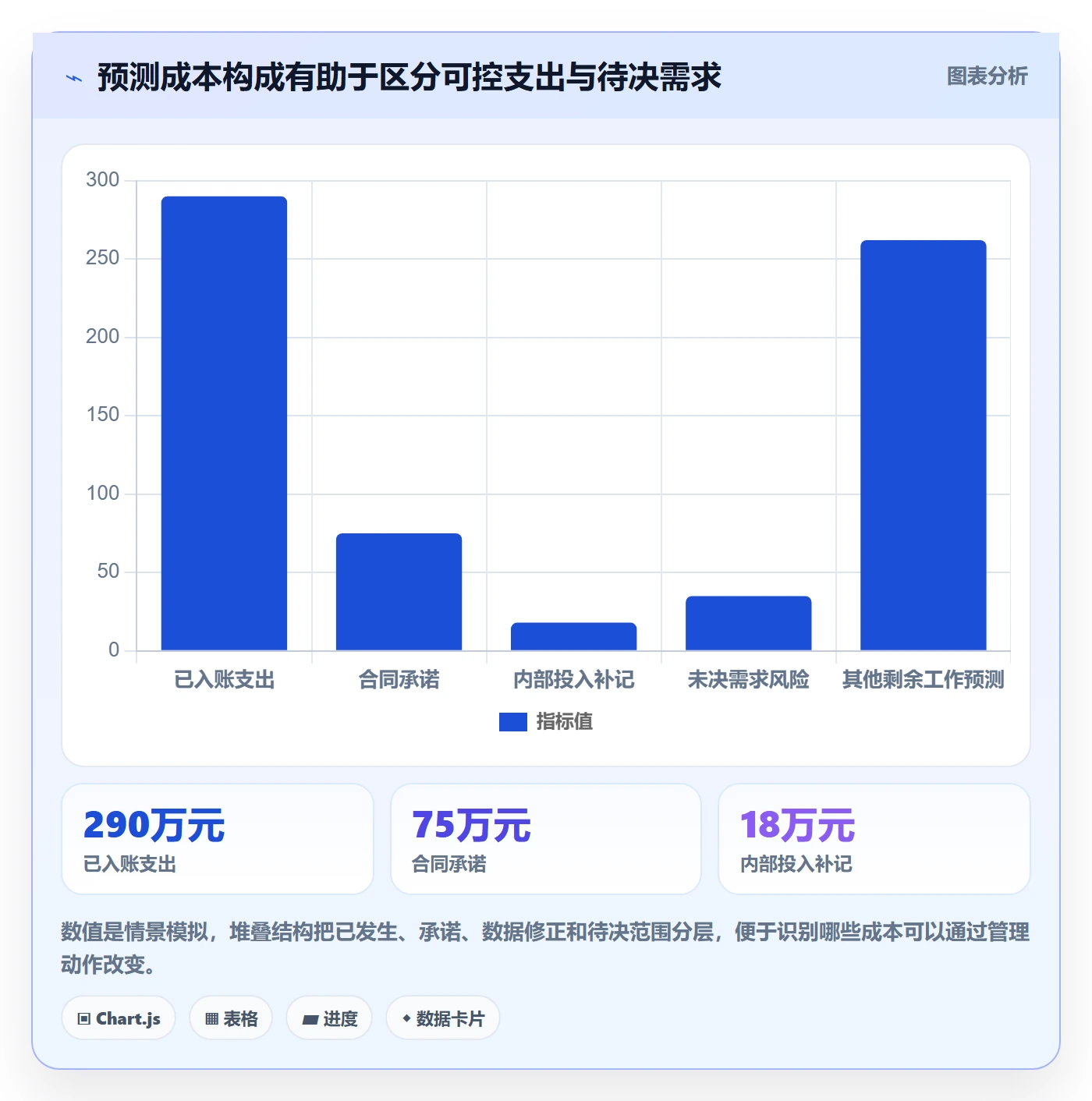The height and width of the screenshot is (1101, 1092).
Task: Click the square icon in the Chart.js tag
Action: pyautogui.click(x=84, y=1019)
